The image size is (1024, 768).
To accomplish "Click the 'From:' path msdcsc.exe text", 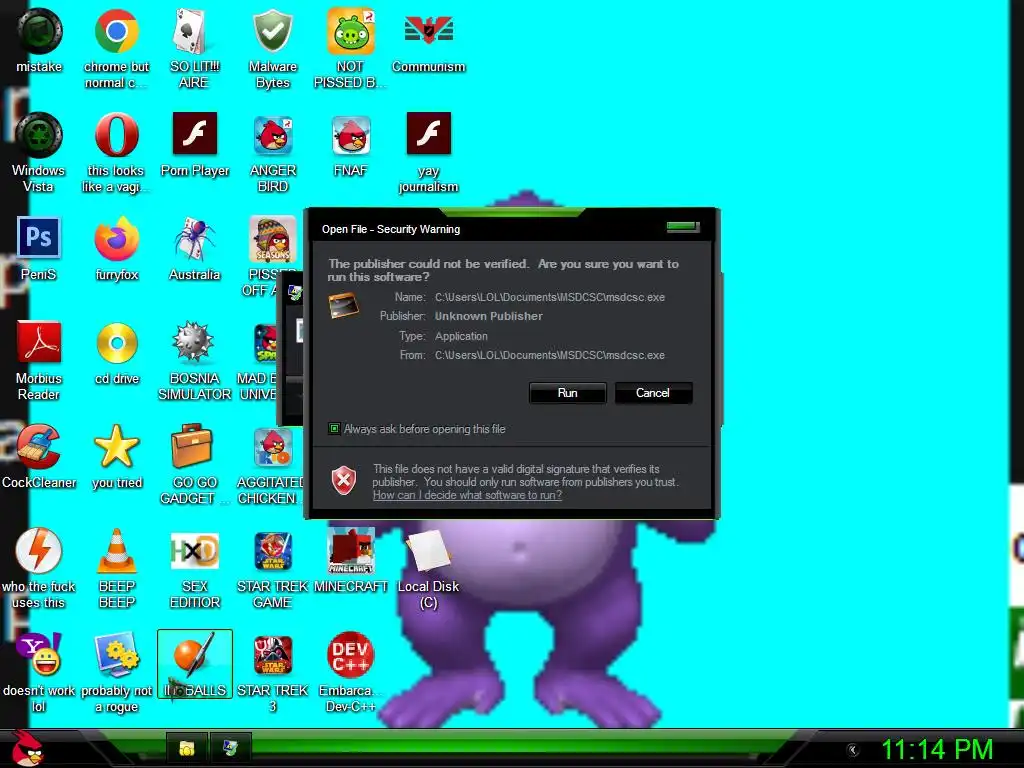I will [x=550, y=355].
